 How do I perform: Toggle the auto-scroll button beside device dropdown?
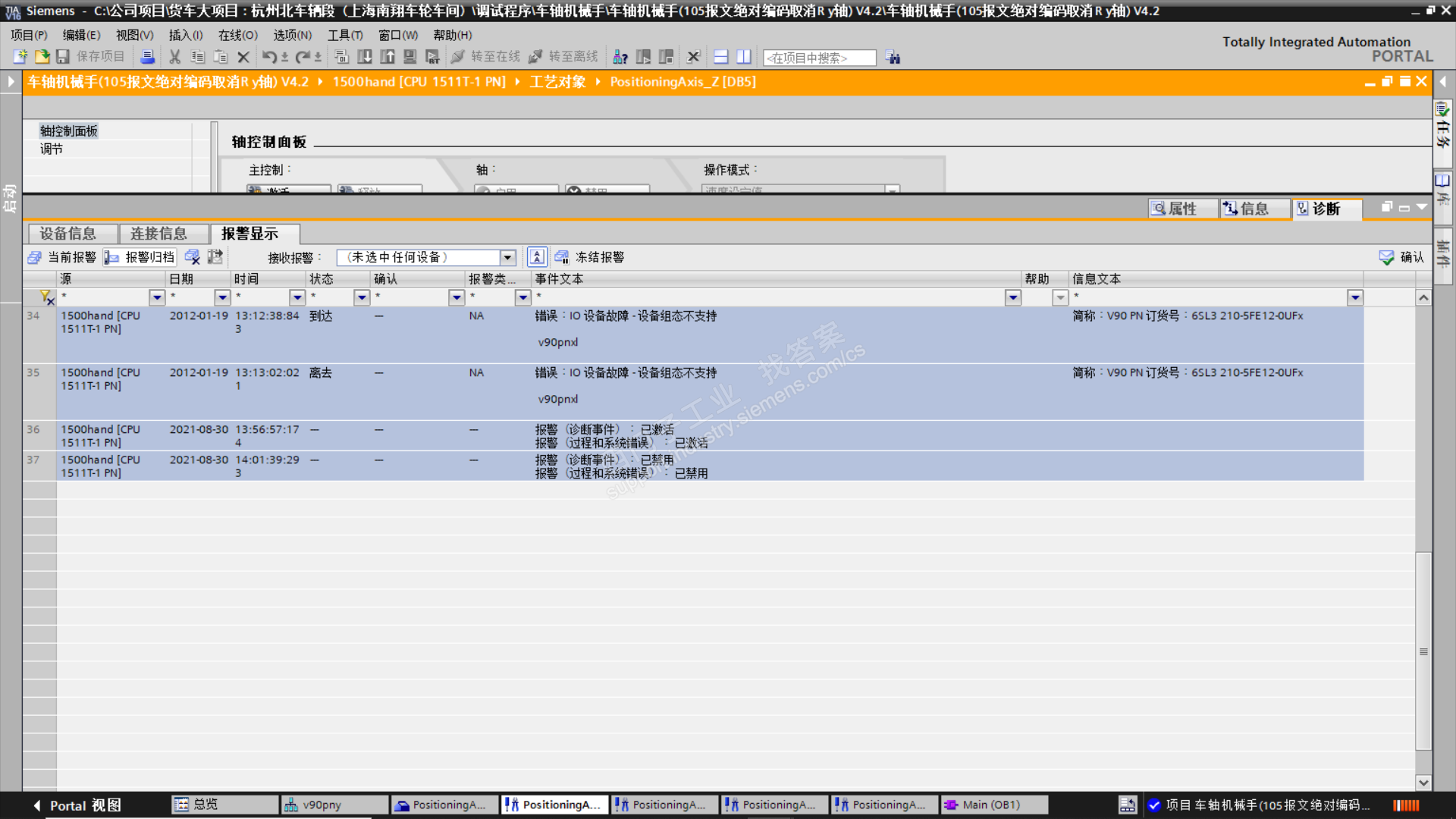(x=537, y=257)
